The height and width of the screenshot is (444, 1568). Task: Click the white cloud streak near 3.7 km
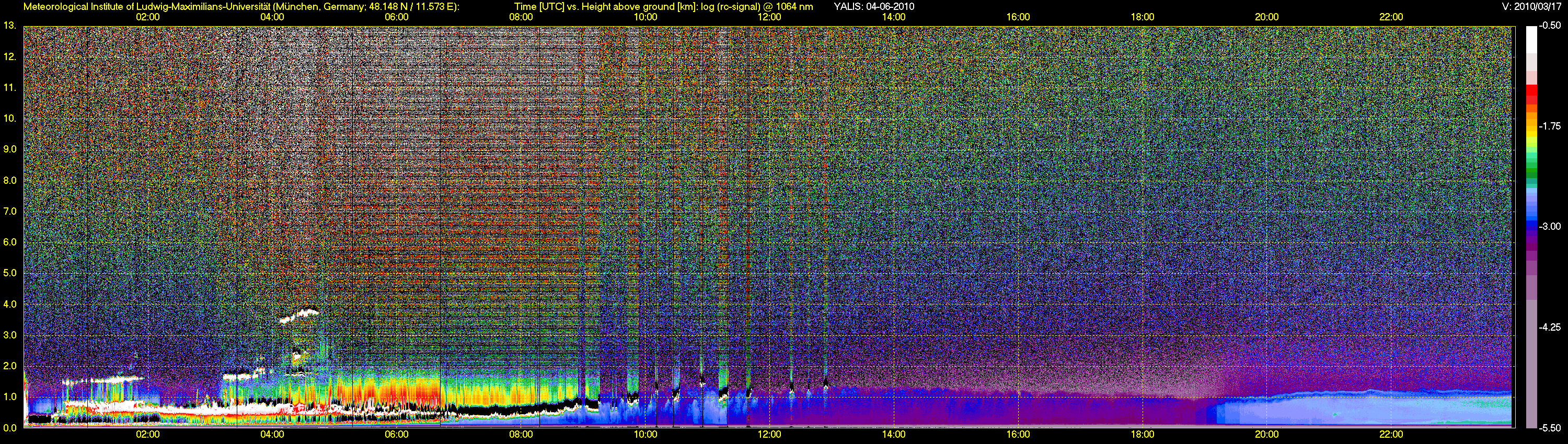pyautogui.click(x=300, y=315)
